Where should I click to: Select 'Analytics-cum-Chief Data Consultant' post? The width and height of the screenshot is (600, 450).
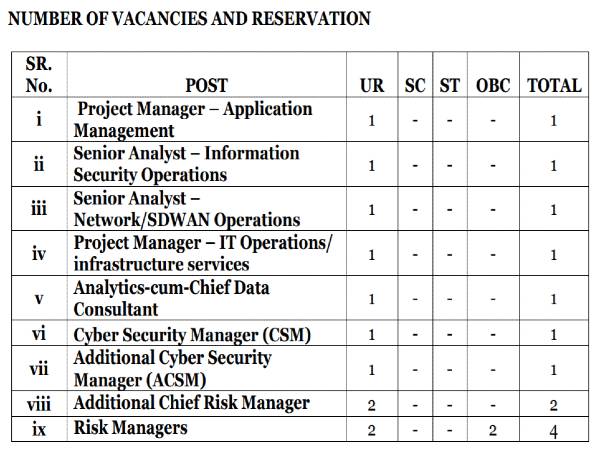(x=171, y=298)
